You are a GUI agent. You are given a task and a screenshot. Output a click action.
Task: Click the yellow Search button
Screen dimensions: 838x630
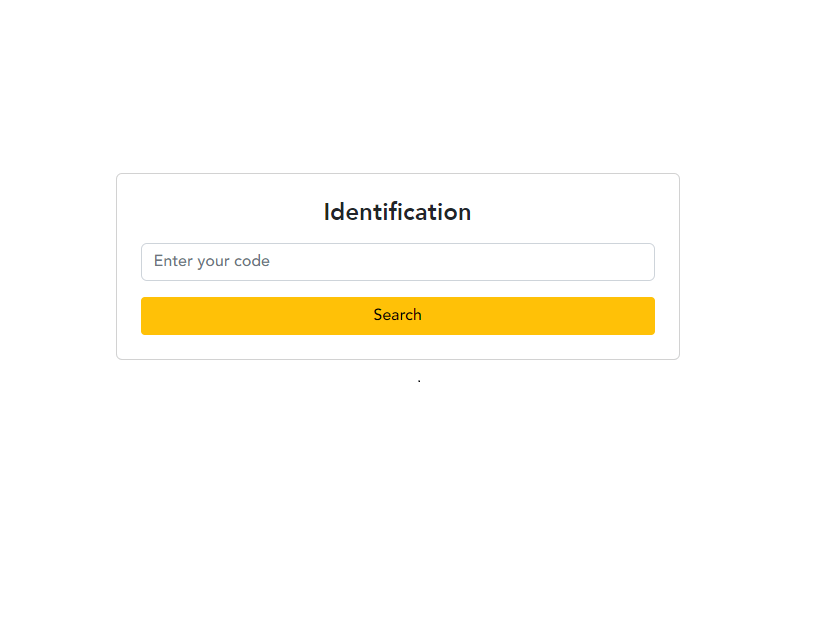pyautogui.click(x=398, y=316)
